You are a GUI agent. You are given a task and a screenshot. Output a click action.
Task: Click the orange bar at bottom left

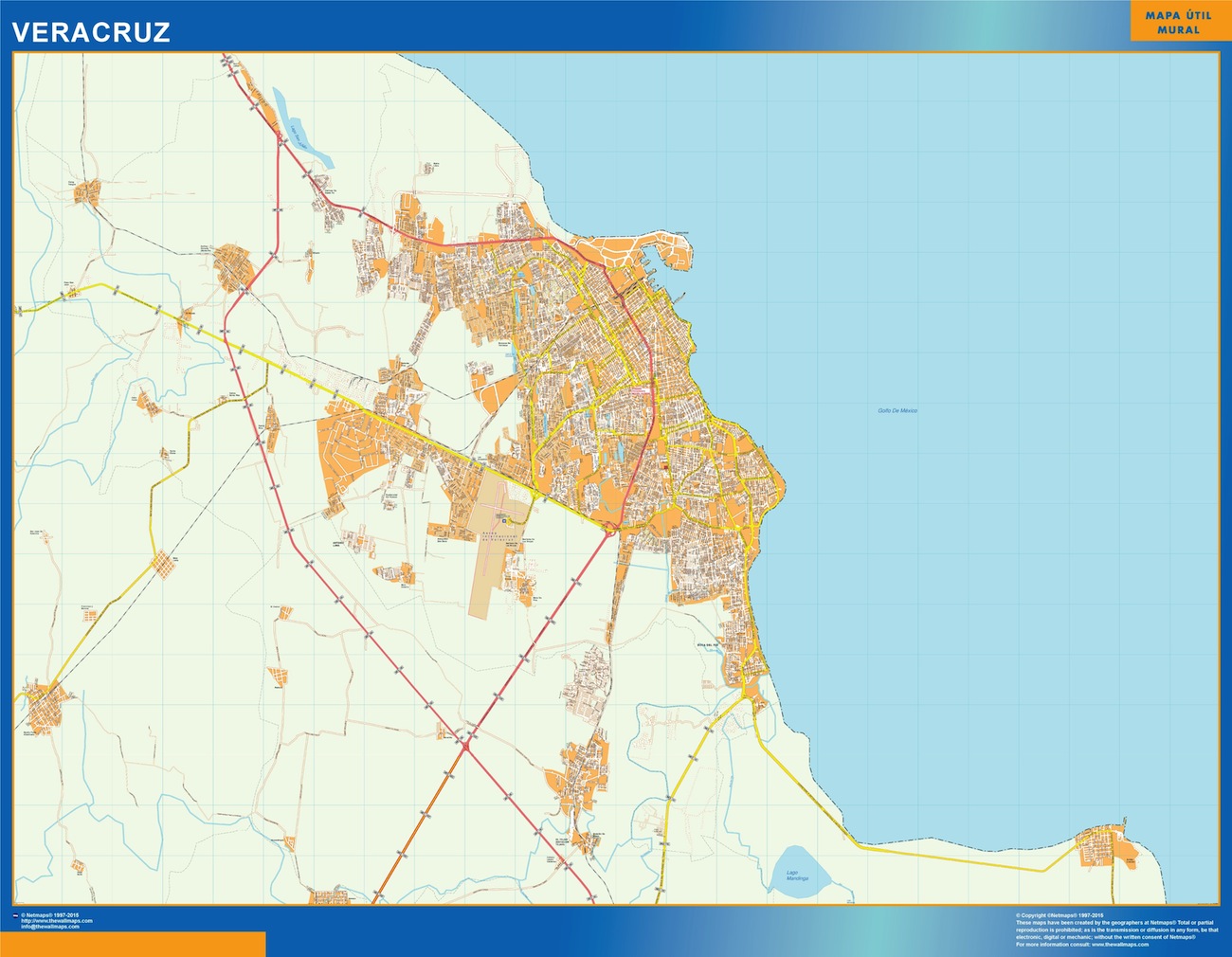(x=133, y=944)
